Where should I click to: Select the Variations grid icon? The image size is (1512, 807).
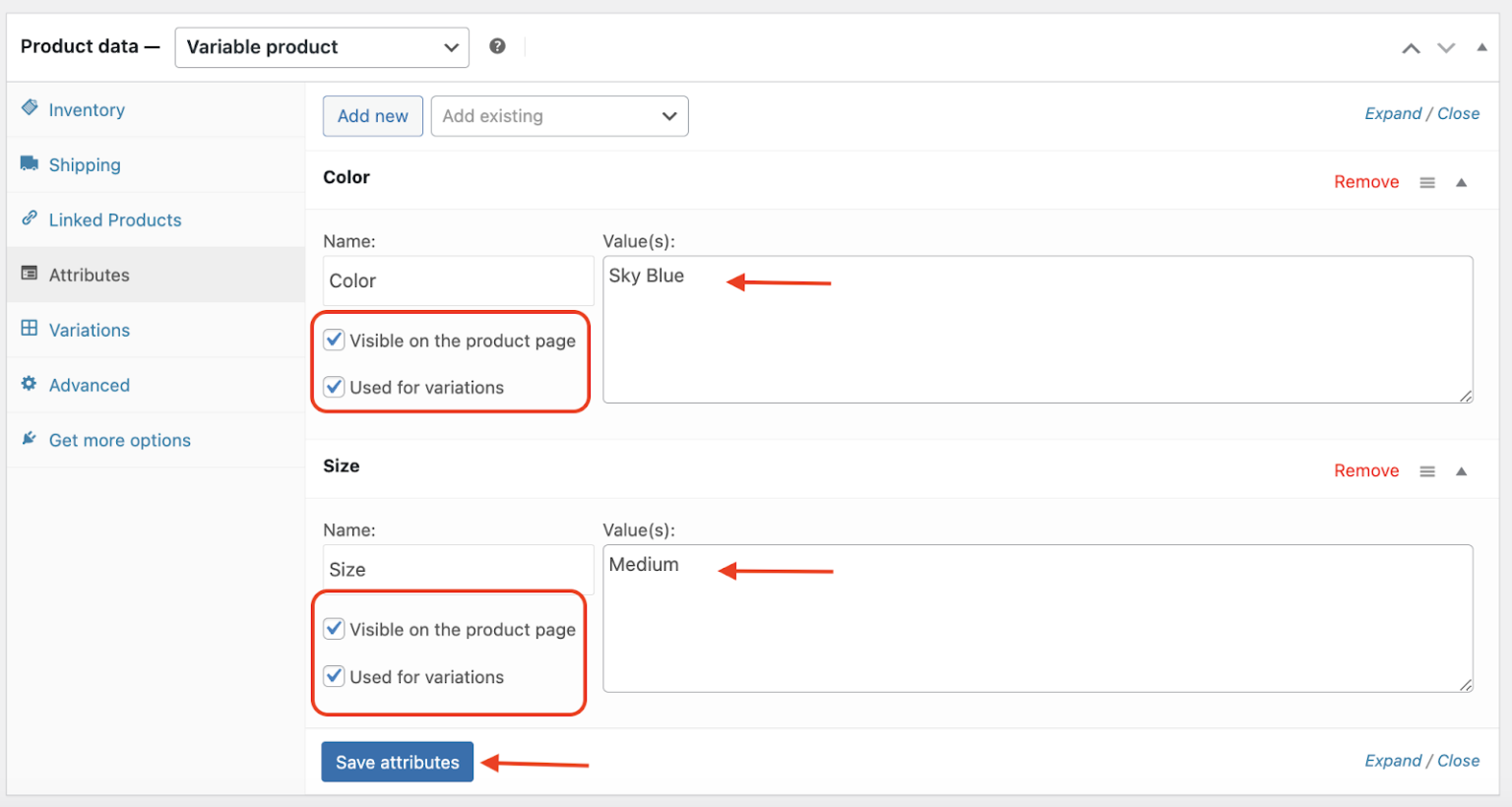point(30,330)
